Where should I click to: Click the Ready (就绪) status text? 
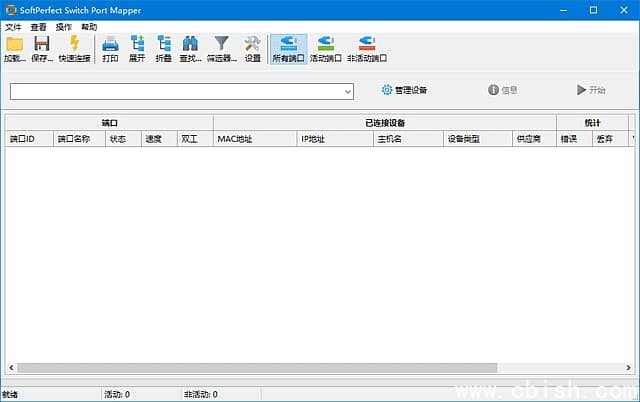[10, 394]
